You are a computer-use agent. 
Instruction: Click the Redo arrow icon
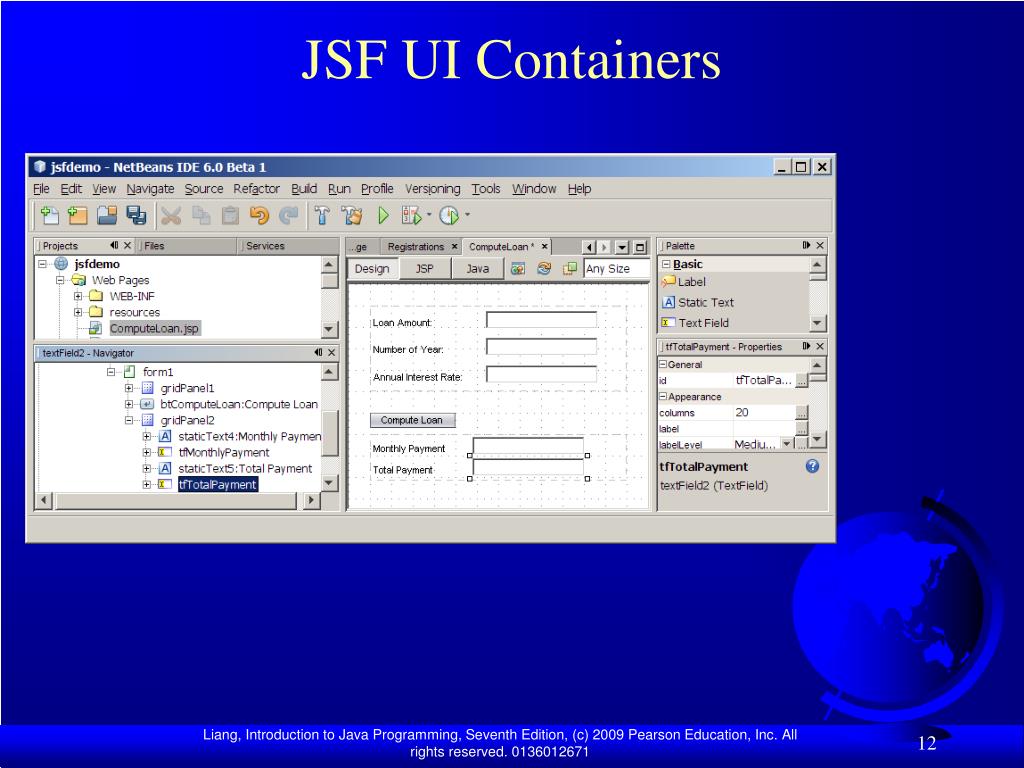click(x=288, y=215)
